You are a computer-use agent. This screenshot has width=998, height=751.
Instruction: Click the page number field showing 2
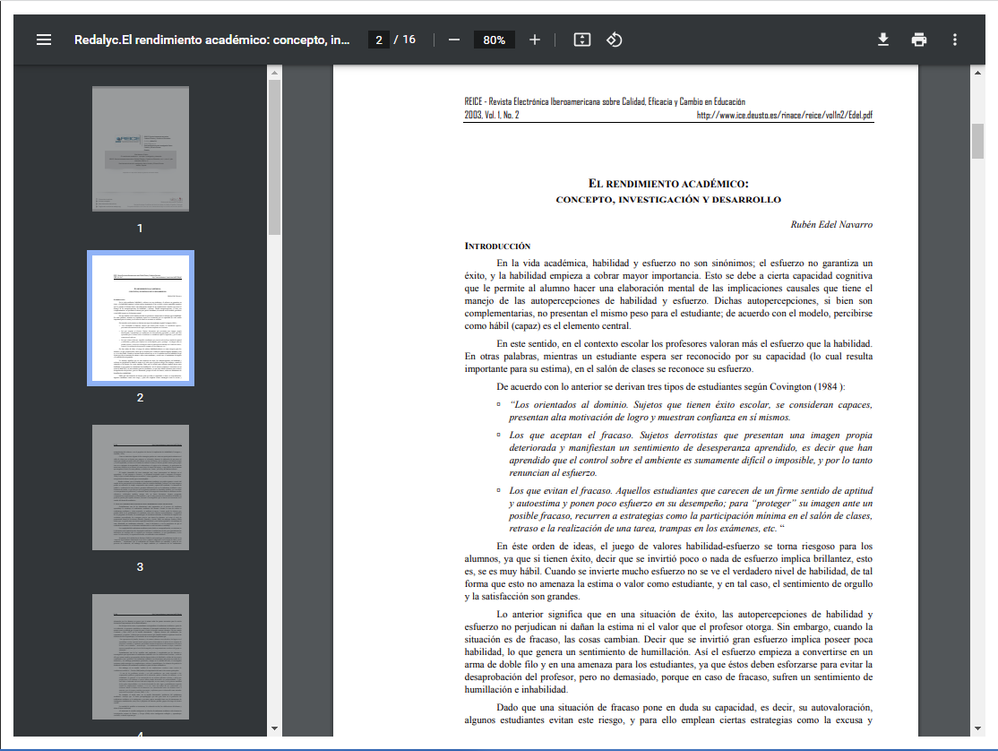tap(379, 39)
